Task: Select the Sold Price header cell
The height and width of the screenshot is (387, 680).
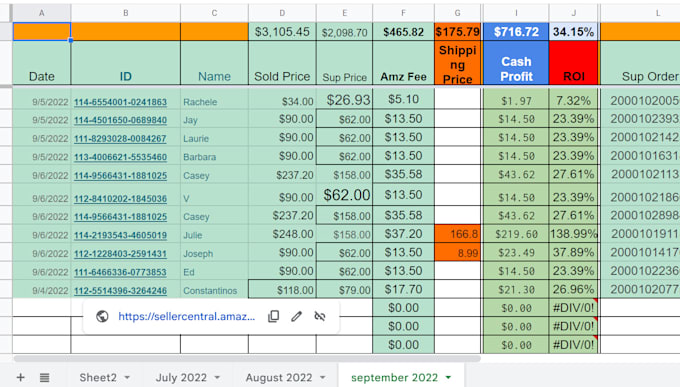Action: (282, 63)
